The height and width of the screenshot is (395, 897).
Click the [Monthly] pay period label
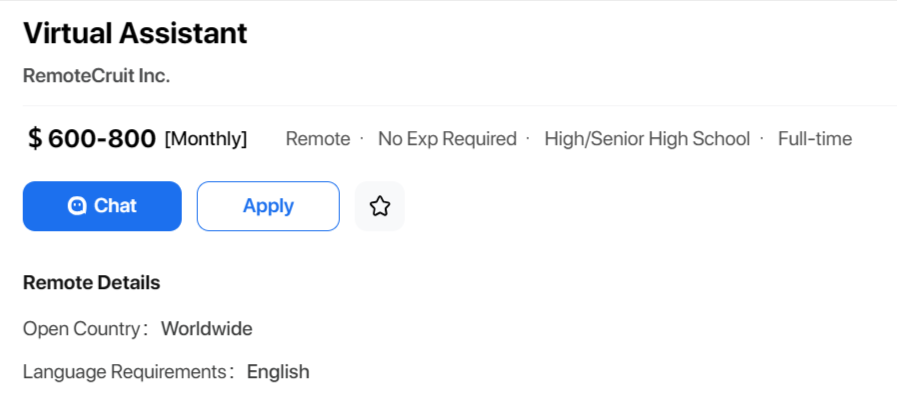(x=206, y=139)
